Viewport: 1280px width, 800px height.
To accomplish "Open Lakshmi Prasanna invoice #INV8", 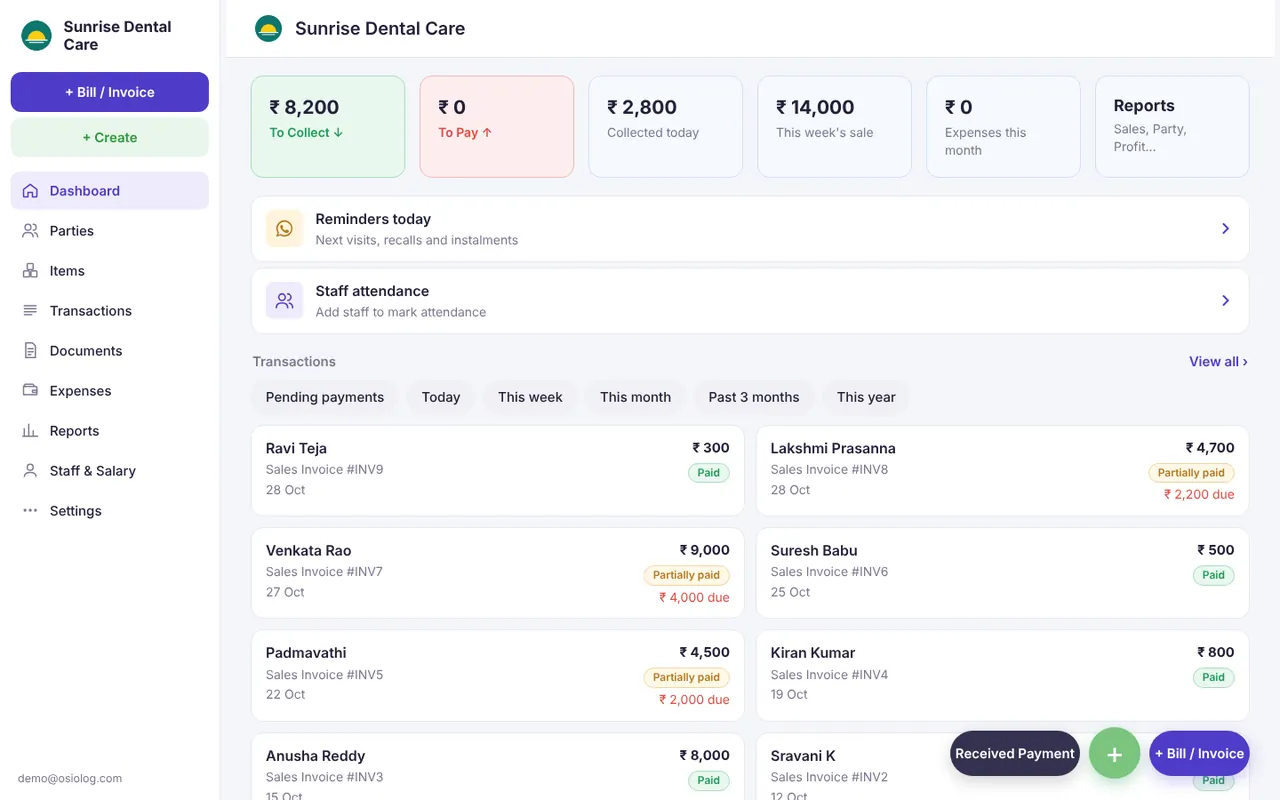I will tap(1003, 471).
